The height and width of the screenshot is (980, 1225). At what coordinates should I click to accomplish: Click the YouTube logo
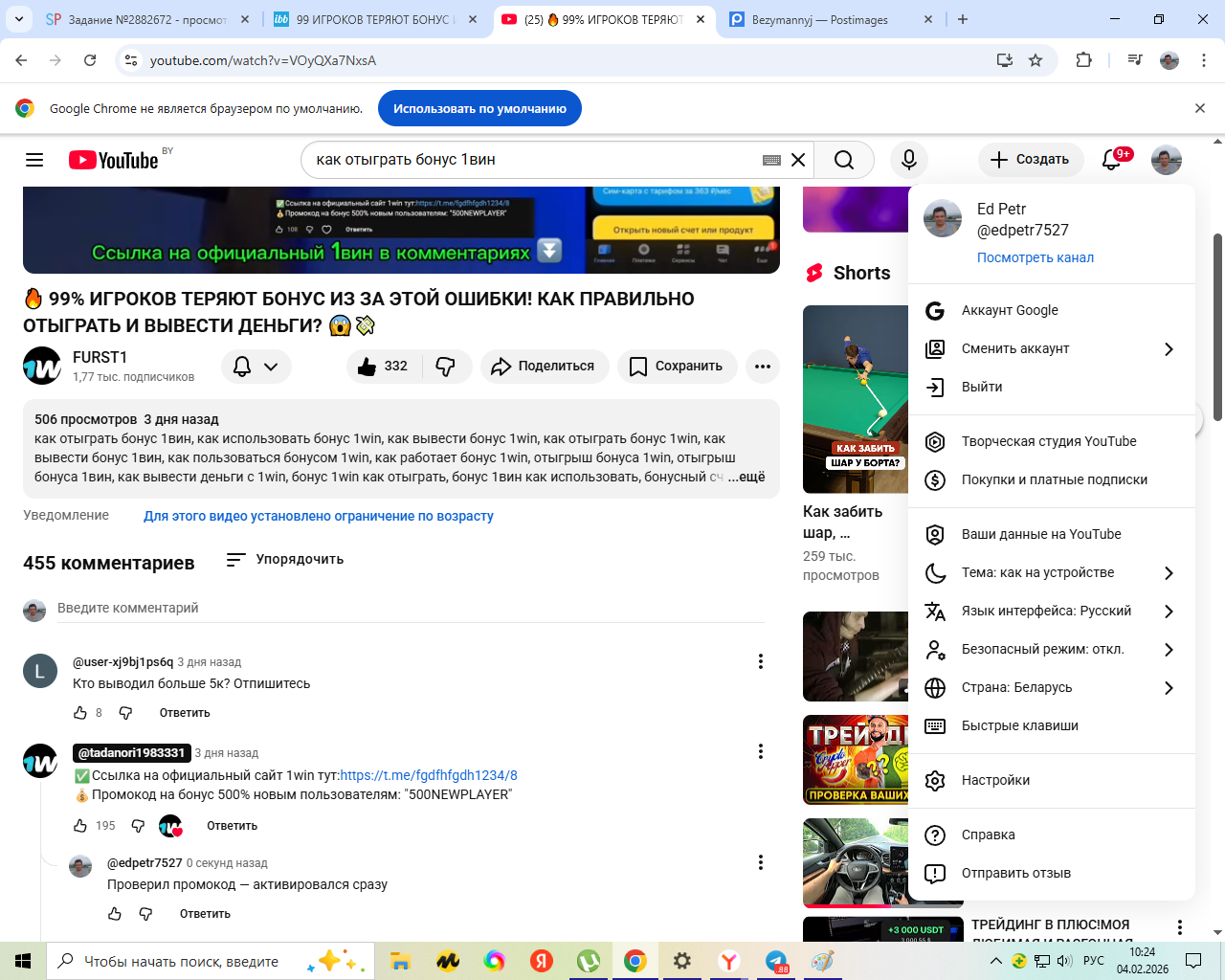(113, 160)
